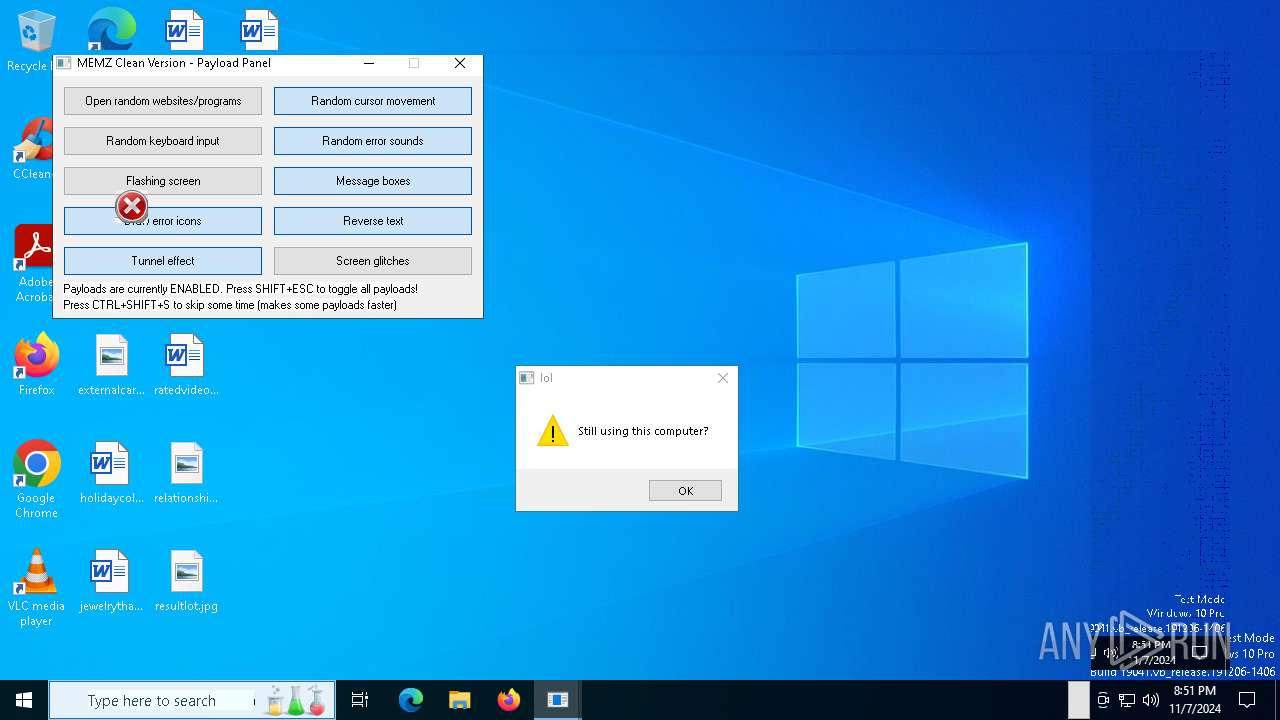Click the 'Still using this computer?' message text
This screenshot has width=1280, height=720.
643,431
